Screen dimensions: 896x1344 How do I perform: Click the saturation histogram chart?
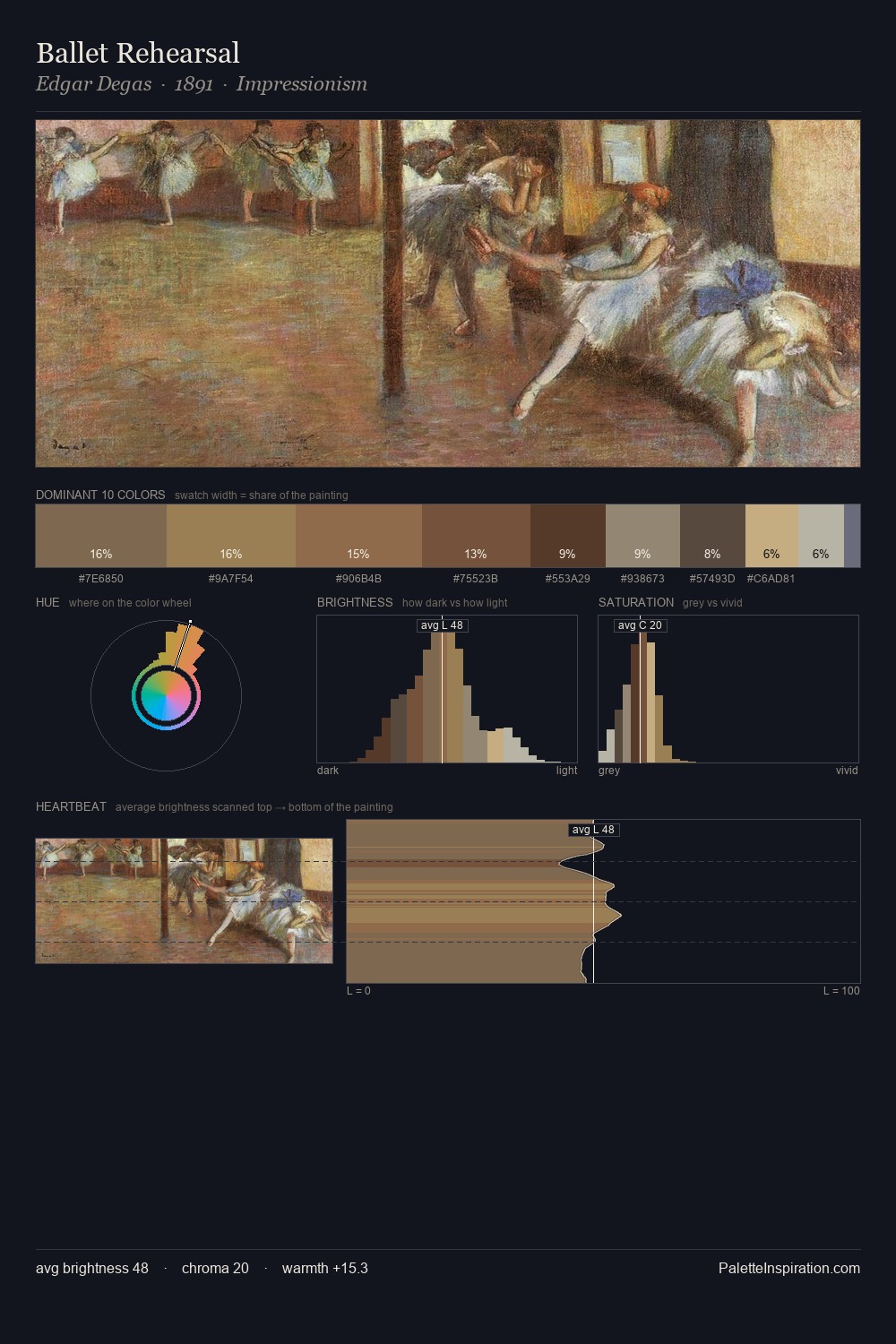(x=728, y=689)
